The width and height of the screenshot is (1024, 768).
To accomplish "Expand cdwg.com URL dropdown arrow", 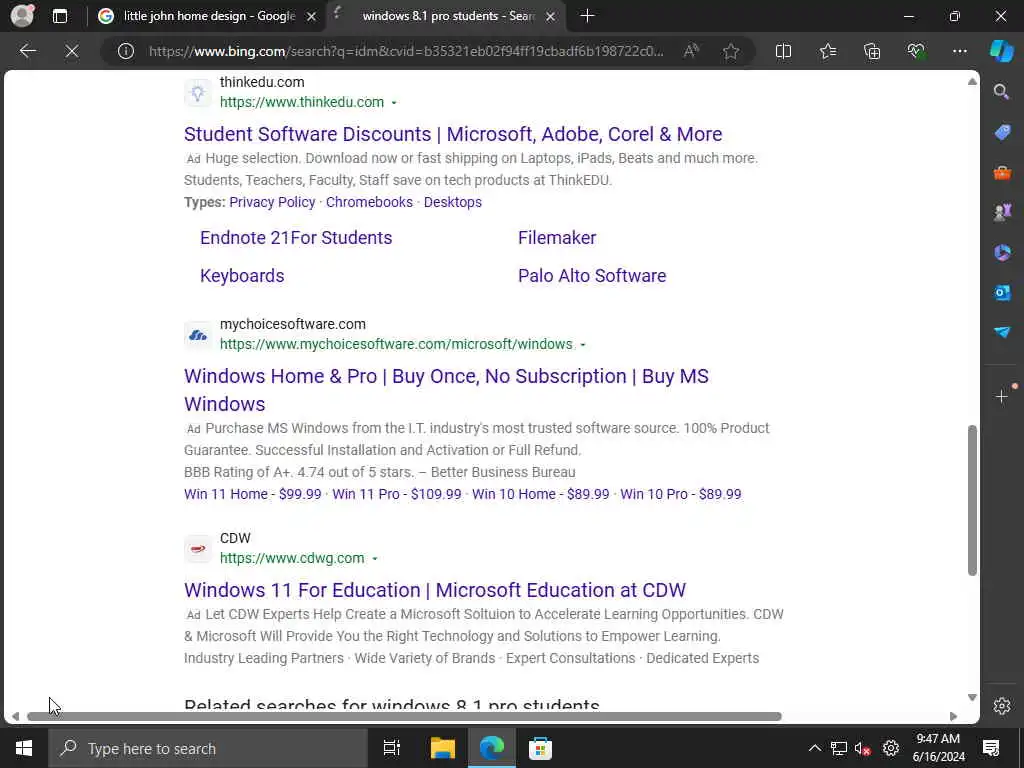I will point(375,559).
